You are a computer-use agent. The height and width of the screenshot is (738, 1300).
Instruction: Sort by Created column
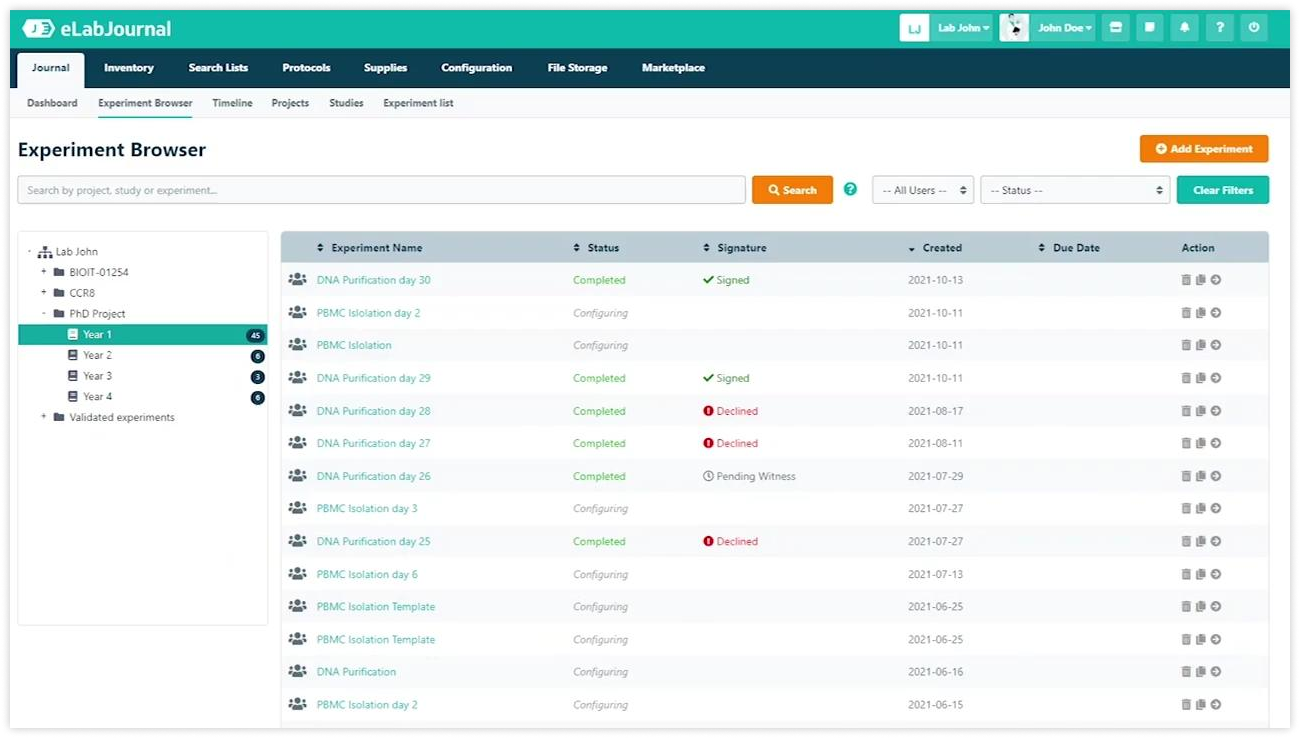pos(935,248)
